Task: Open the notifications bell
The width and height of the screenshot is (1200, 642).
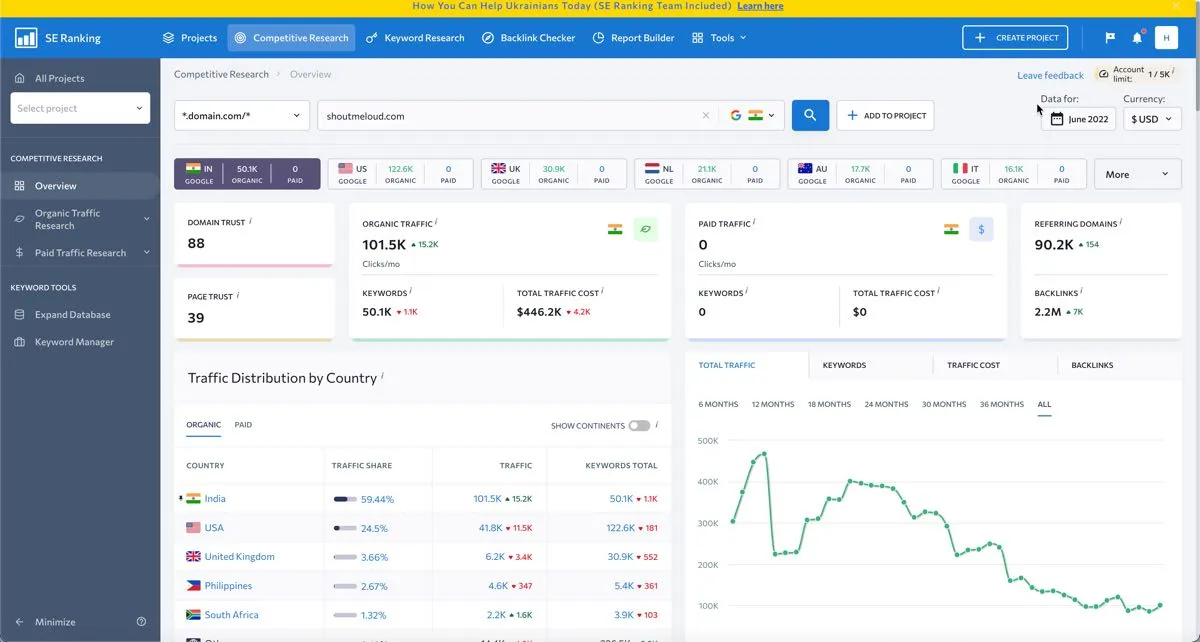Action: point(1138,37)
